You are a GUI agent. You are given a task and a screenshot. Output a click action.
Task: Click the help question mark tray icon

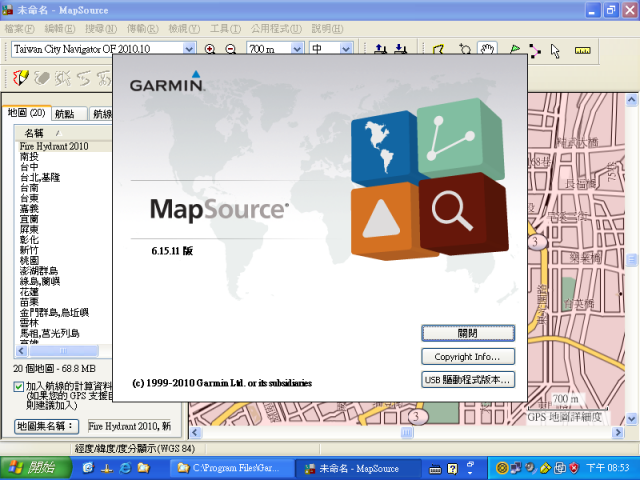click(452, 469)
